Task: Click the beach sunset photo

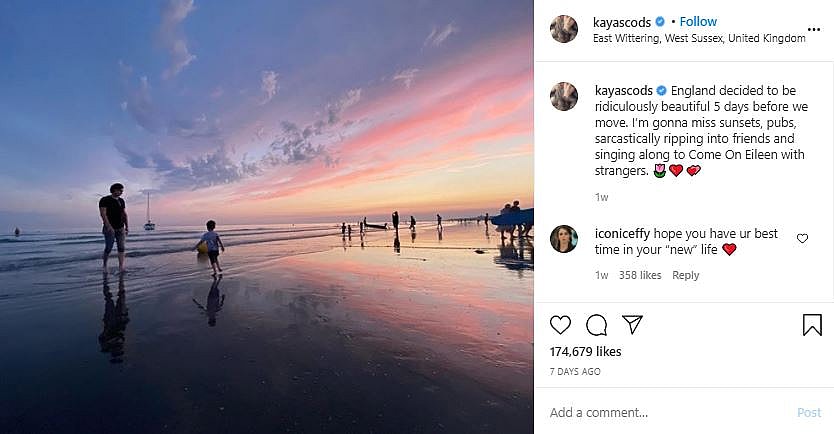Action: [x=266, y=217]
